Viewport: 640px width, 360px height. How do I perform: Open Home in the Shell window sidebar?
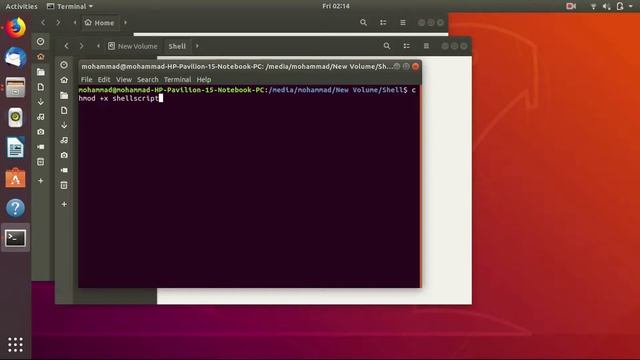click(64, 80)
